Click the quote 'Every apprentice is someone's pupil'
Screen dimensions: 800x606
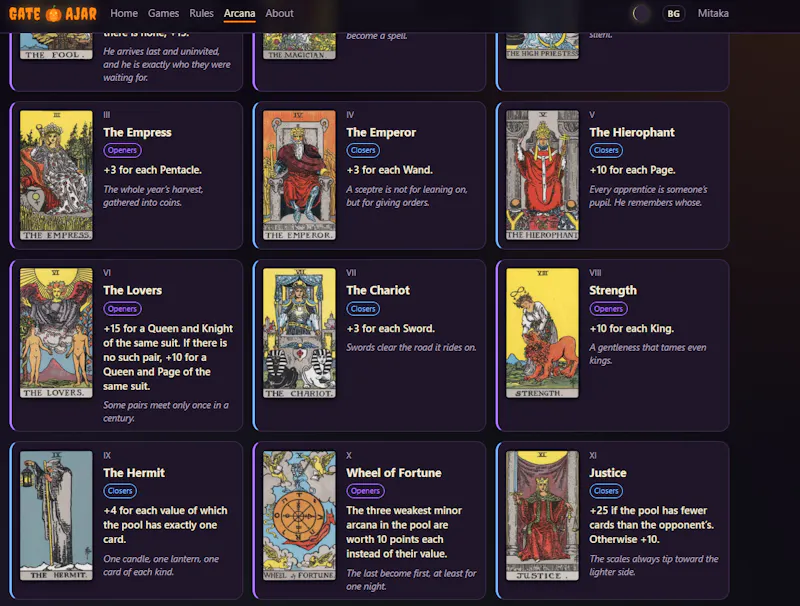pos(648,196)
